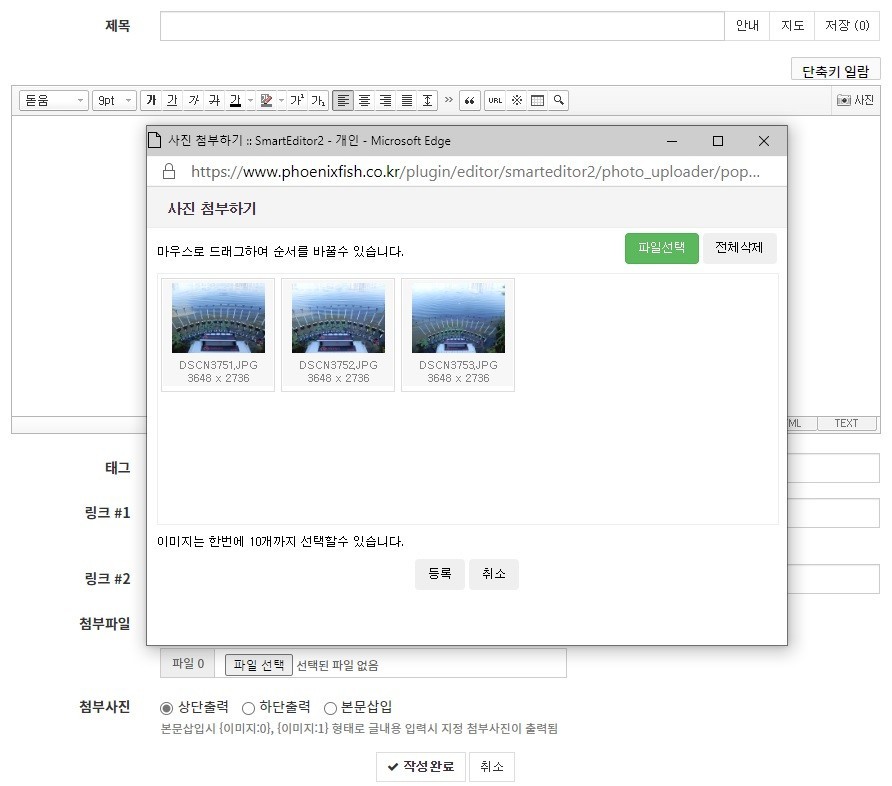The width and height of the screenshot is (892, 786).
Task: Toggle underline text formatting
Action: point(172,101)
